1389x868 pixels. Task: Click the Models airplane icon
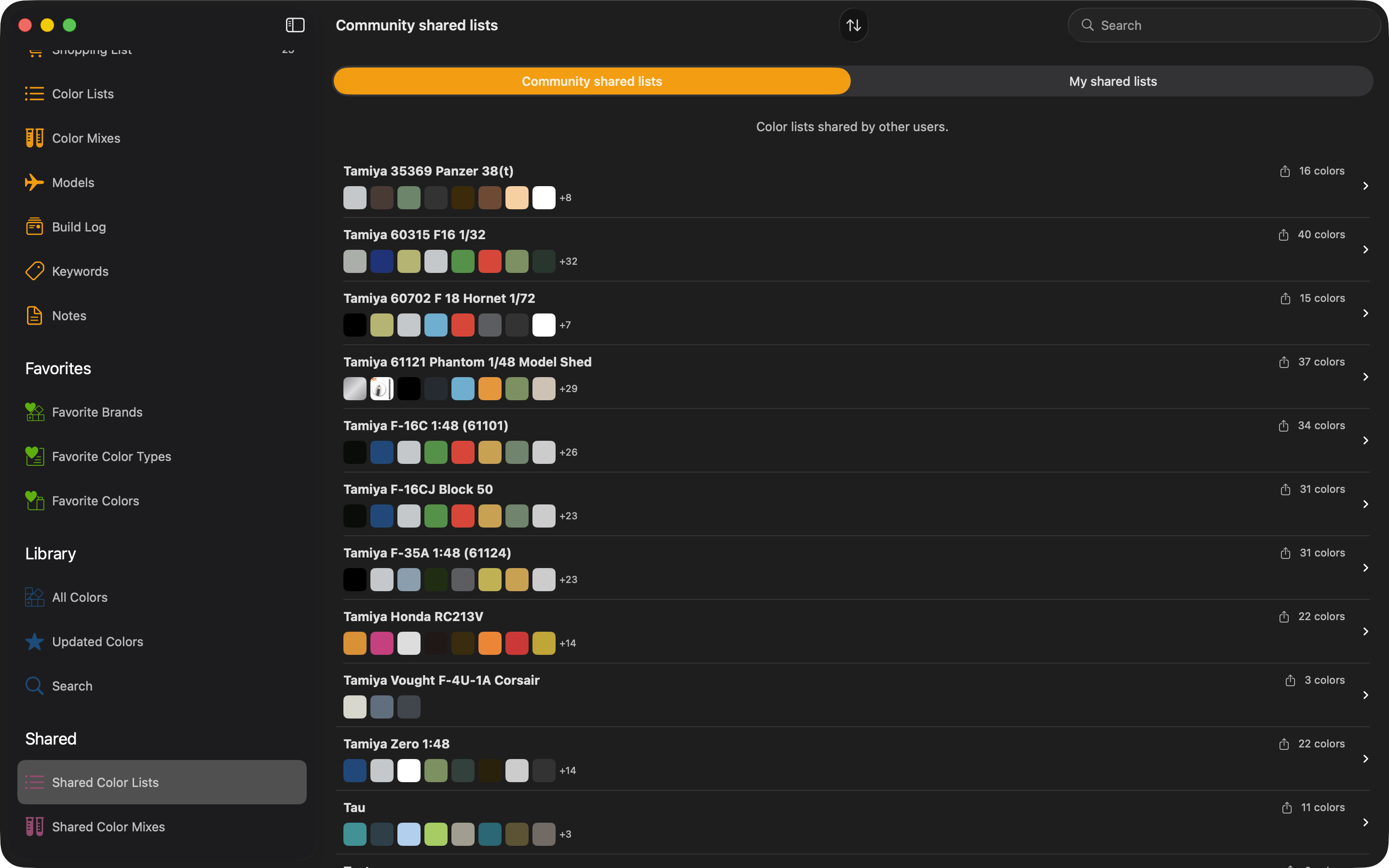(x=34, y=183)
